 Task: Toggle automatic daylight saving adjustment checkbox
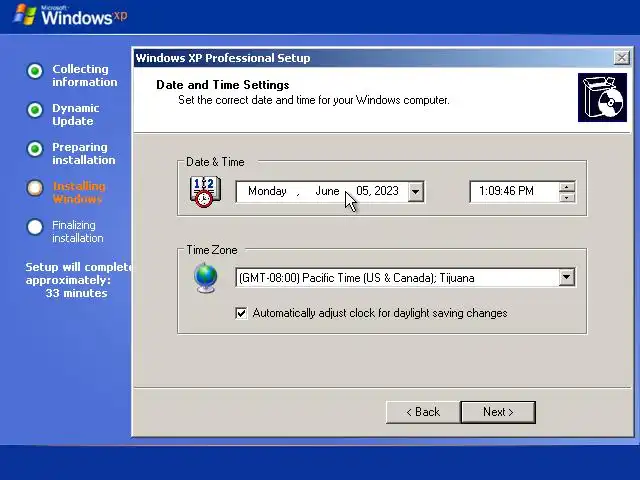[x=241, y=313]
